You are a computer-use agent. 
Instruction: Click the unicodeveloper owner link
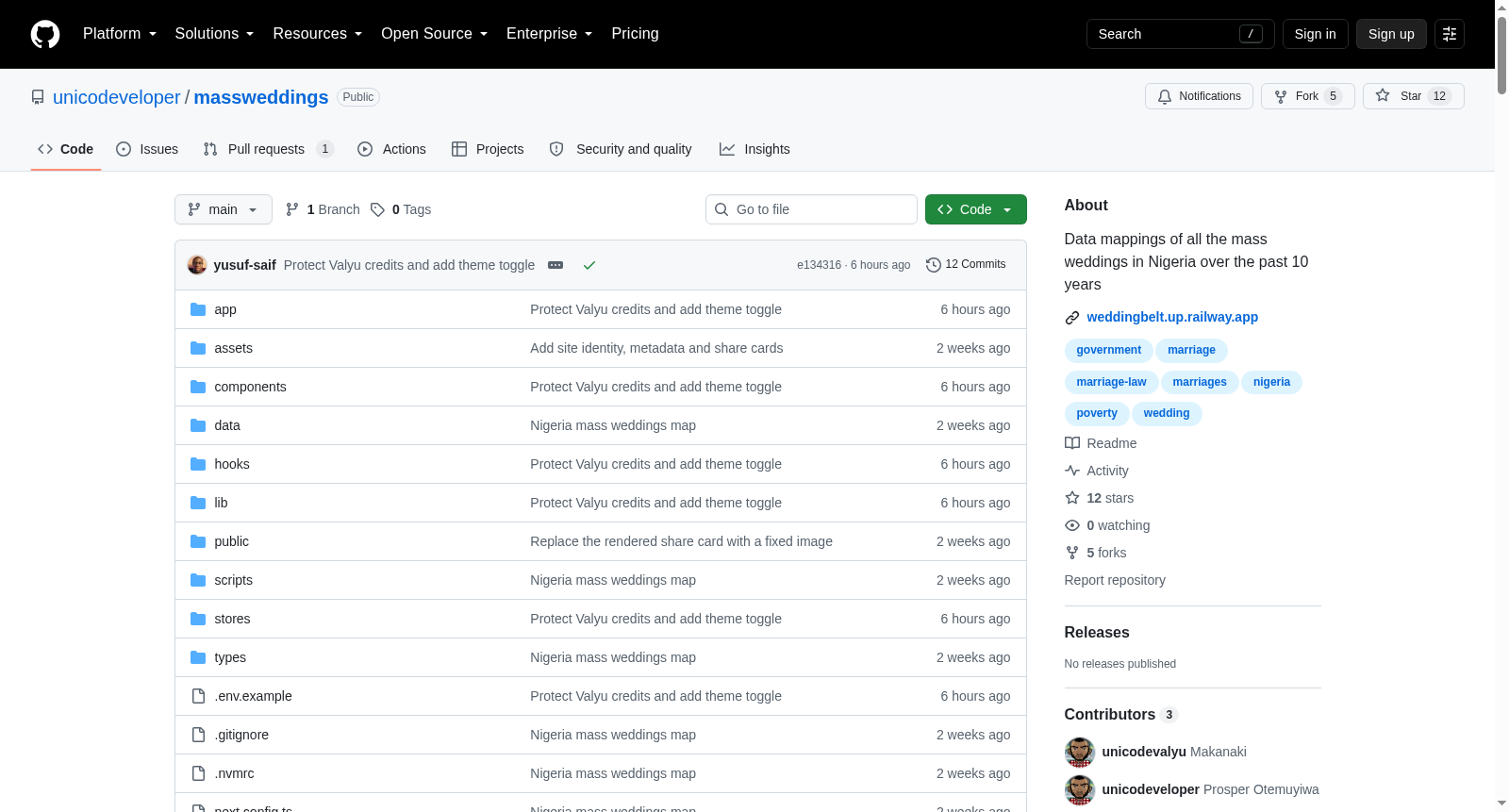coord(116,97)
